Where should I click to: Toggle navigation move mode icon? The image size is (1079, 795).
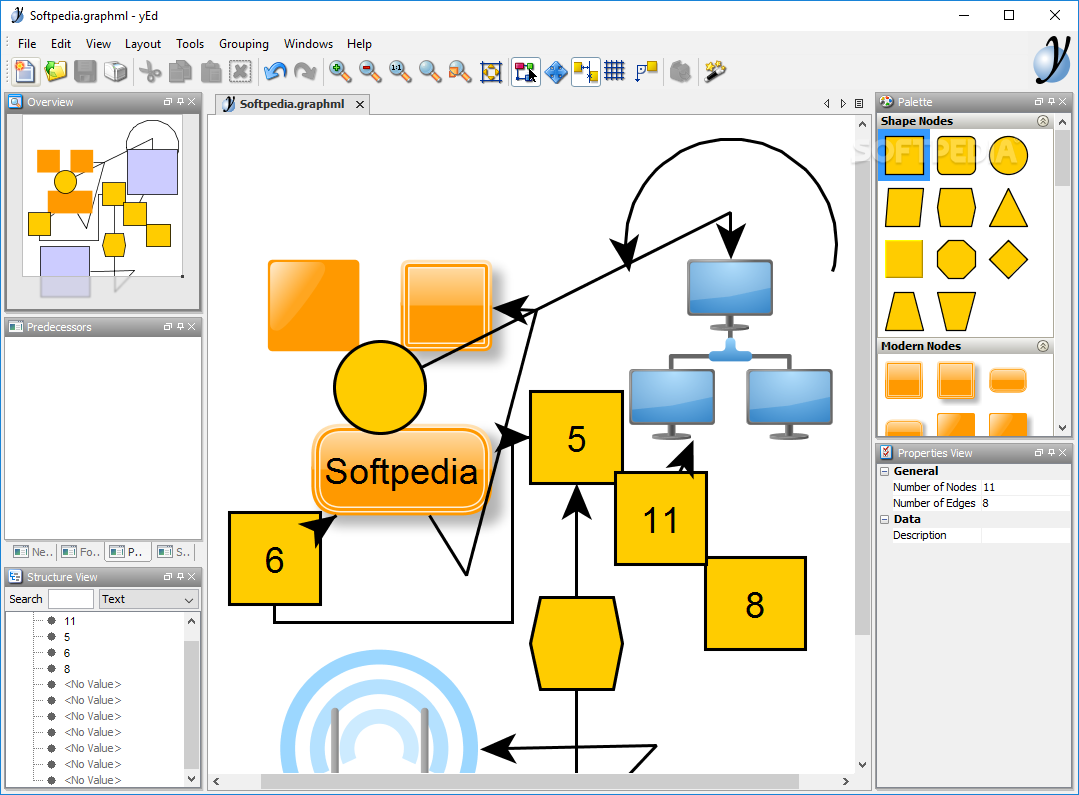coord(556,72)
